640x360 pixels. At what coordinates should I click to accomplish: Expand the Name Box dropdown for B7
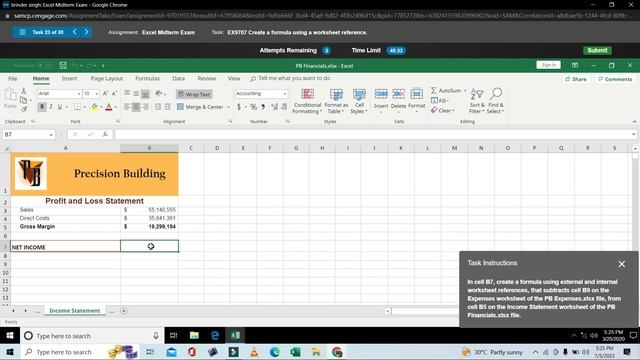pos(51,134)
